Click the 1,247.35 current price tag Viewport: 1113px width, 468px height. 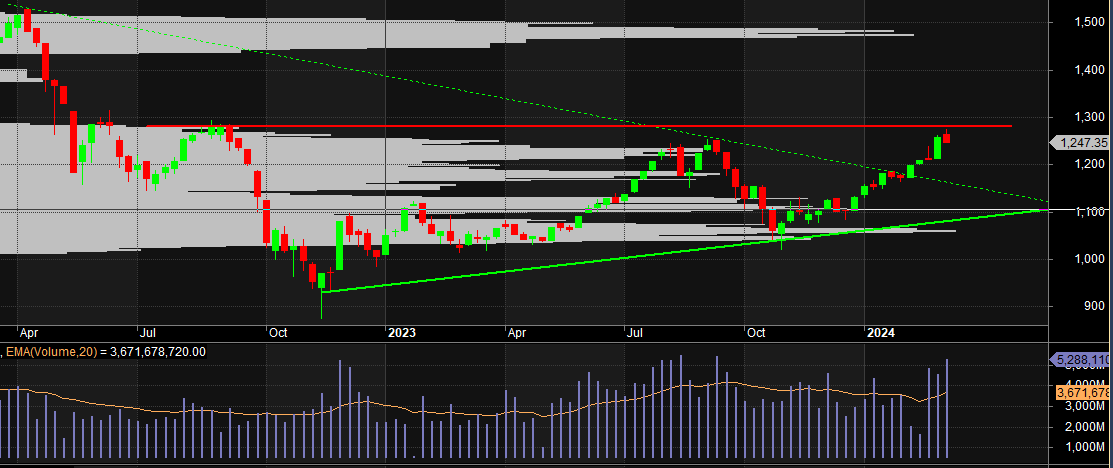tap(1083, 143)
